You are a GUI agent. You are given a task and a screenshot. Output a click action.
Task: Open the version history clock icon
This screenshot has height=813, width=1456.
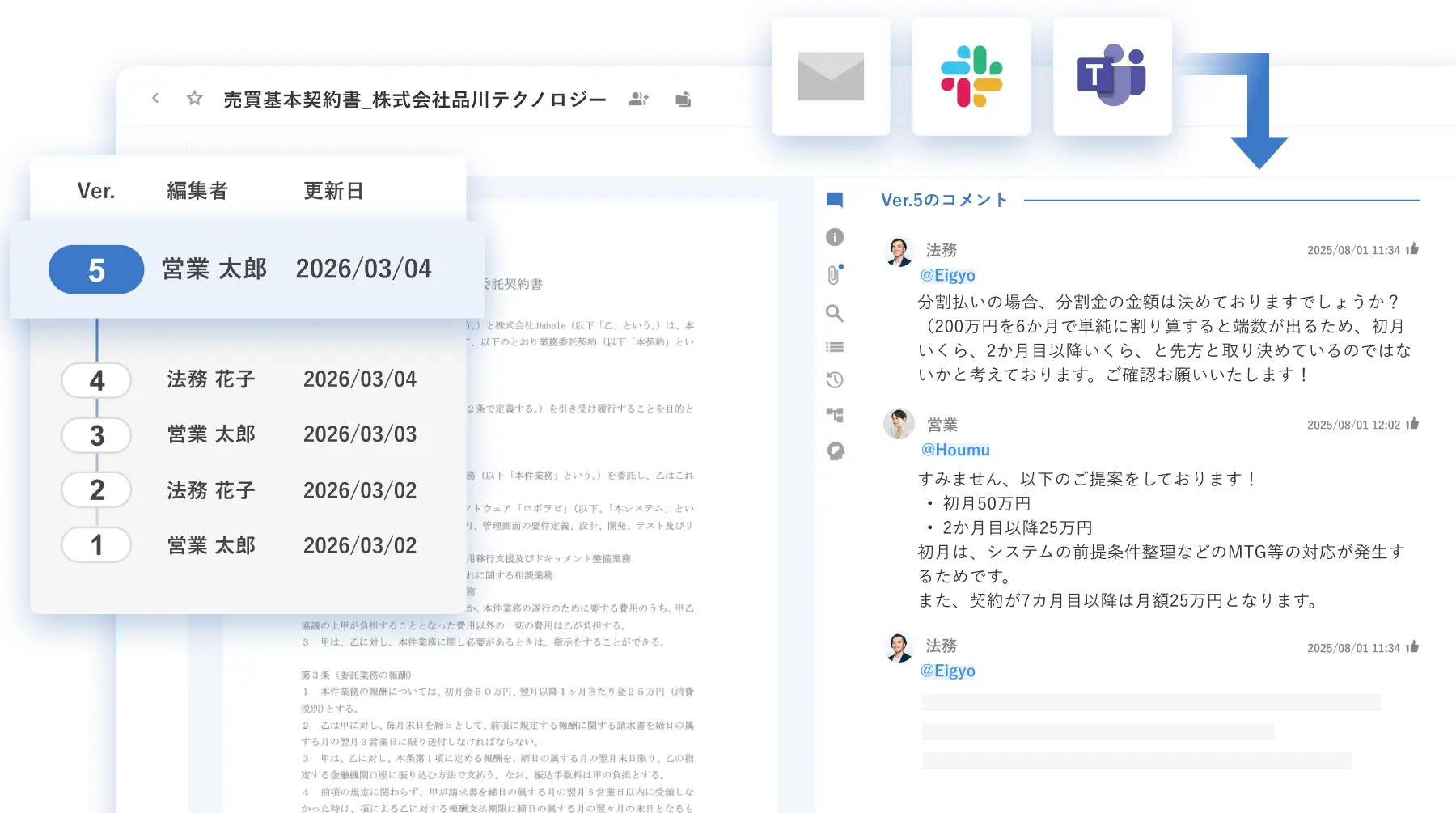[835, 380]
